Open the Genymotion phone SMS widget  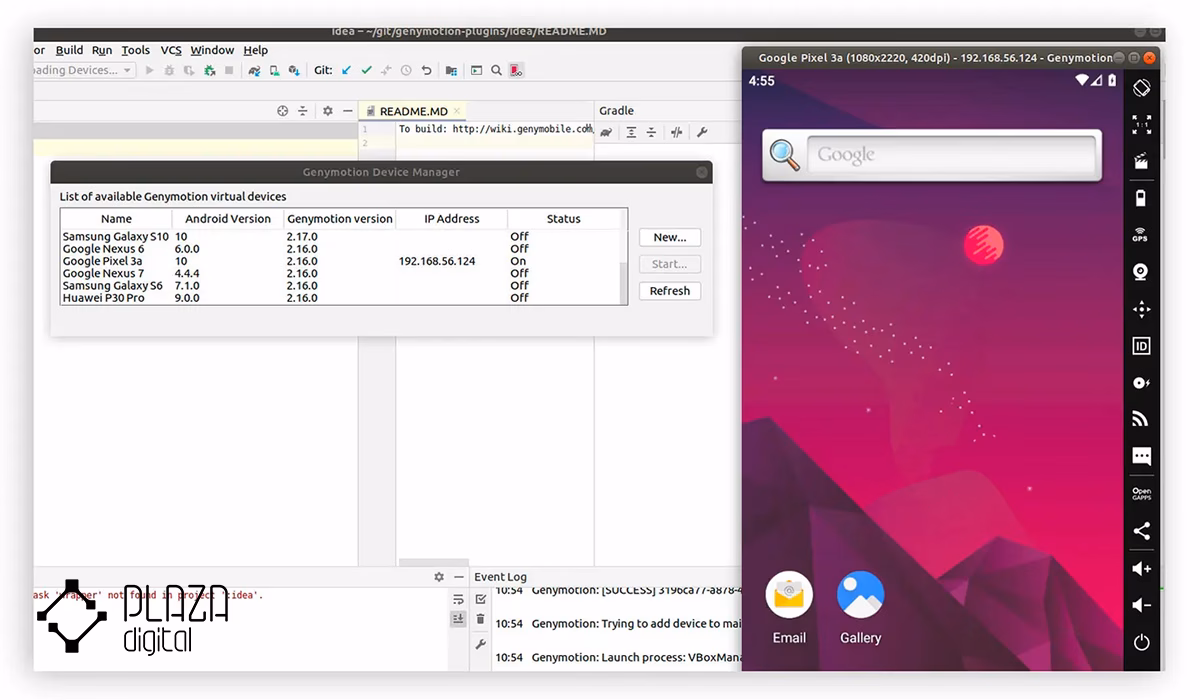(1141, 457)
